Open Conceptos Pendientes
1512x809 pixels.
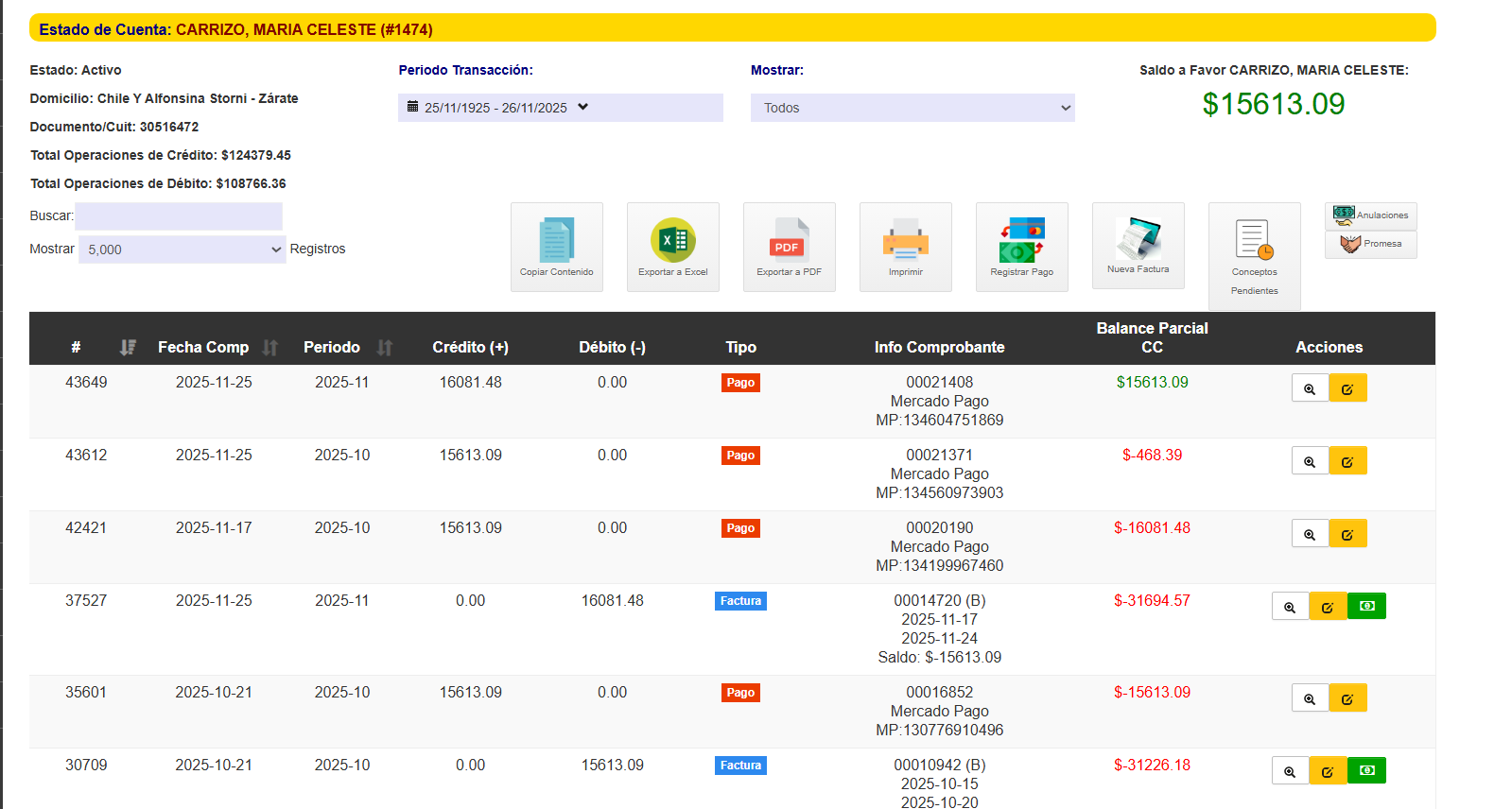1254,248
